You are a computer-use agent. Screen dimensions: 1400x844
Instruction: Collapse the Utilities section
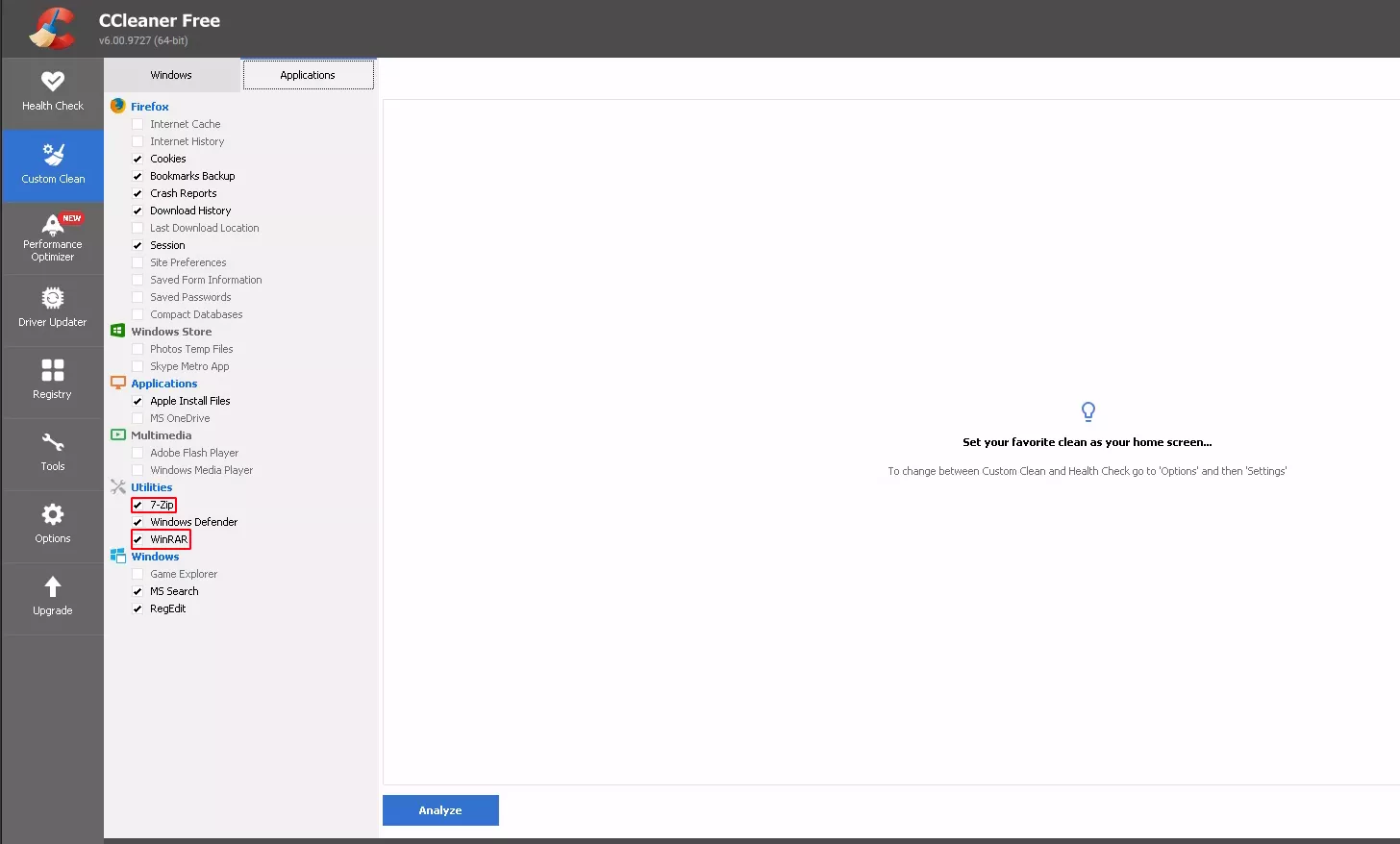click(x=118, y=487)
